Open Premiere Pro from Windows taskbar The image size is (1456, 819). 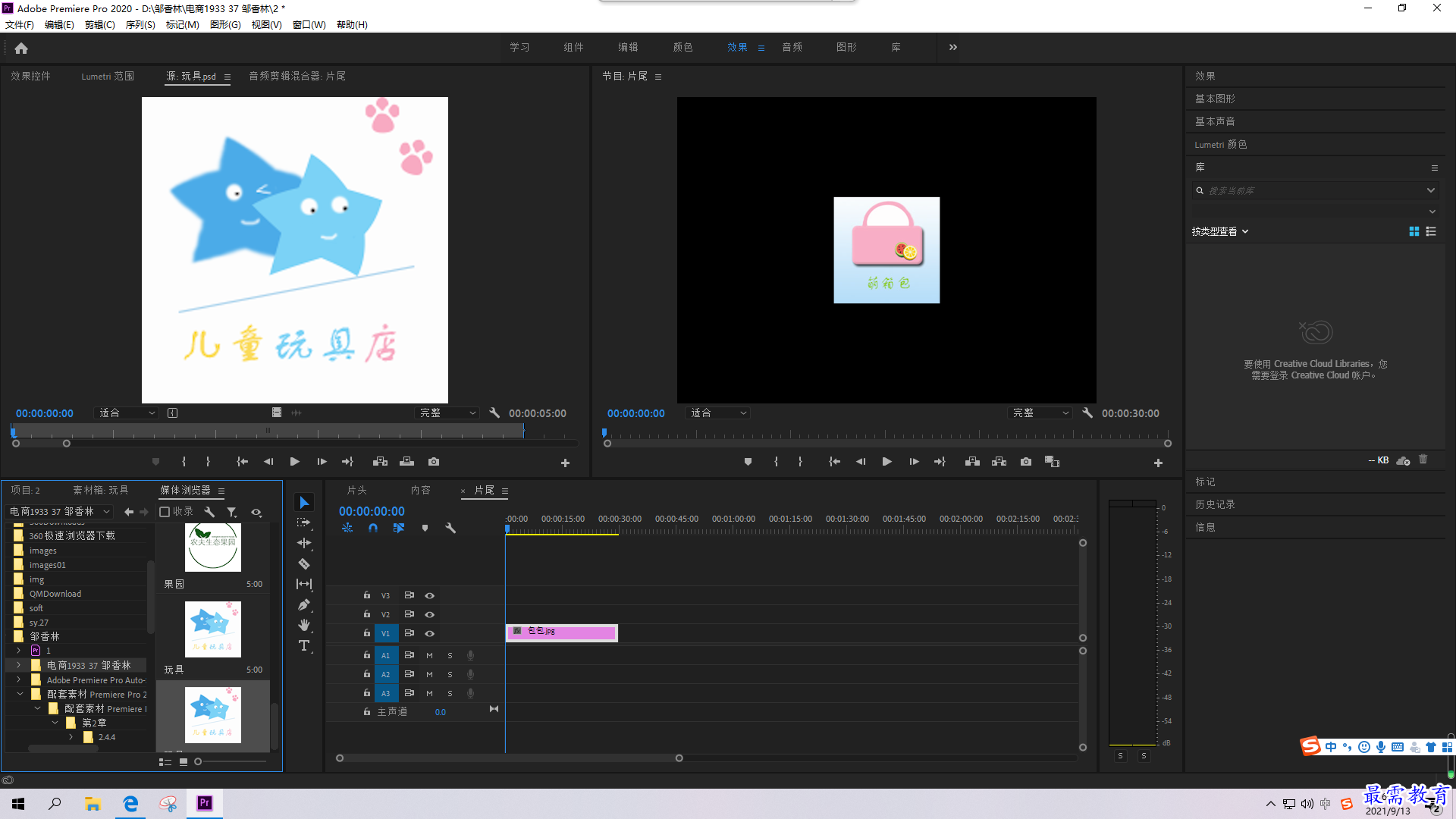[x=205, y=803]
